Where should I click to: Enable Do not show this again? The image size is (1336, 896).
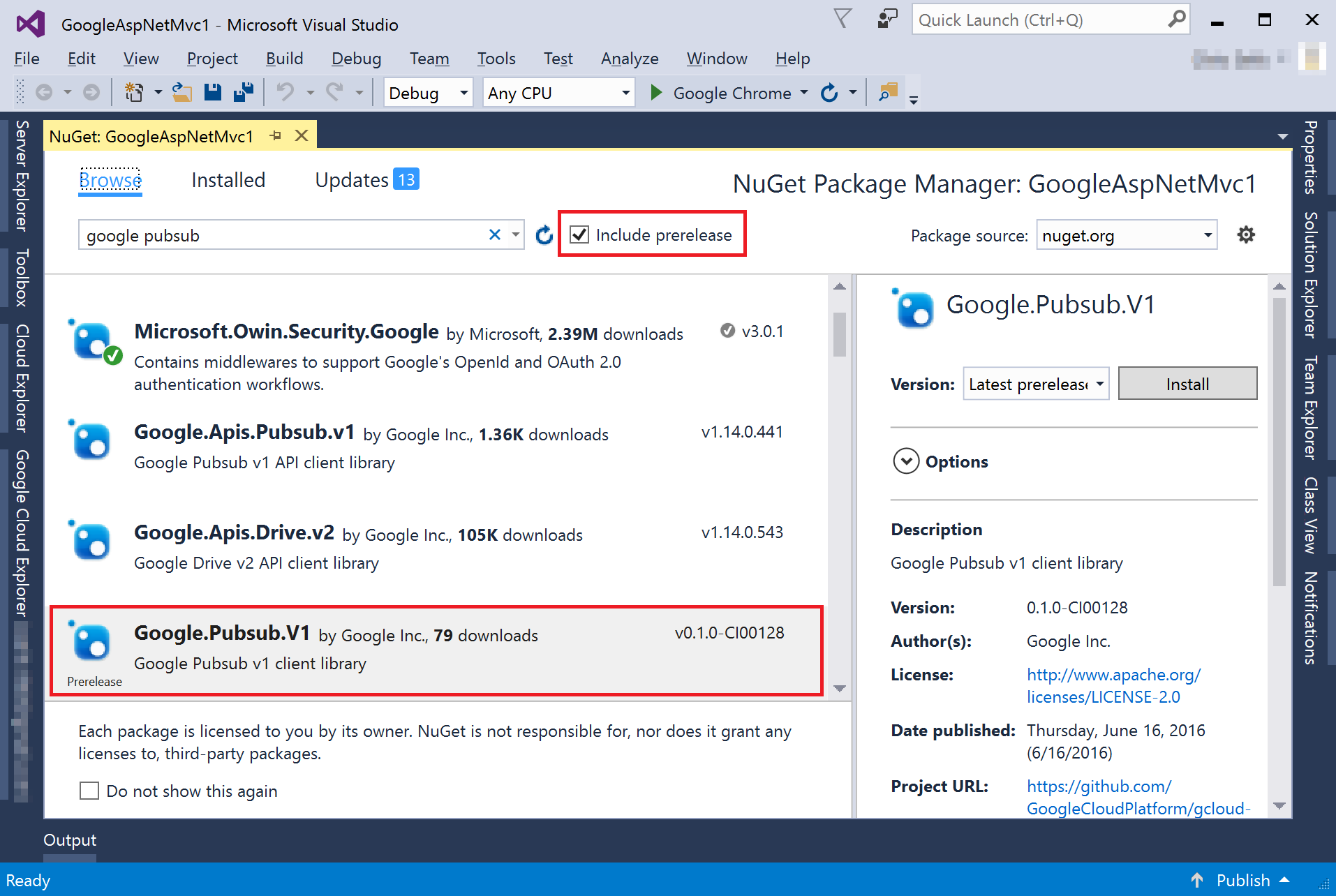89,791
